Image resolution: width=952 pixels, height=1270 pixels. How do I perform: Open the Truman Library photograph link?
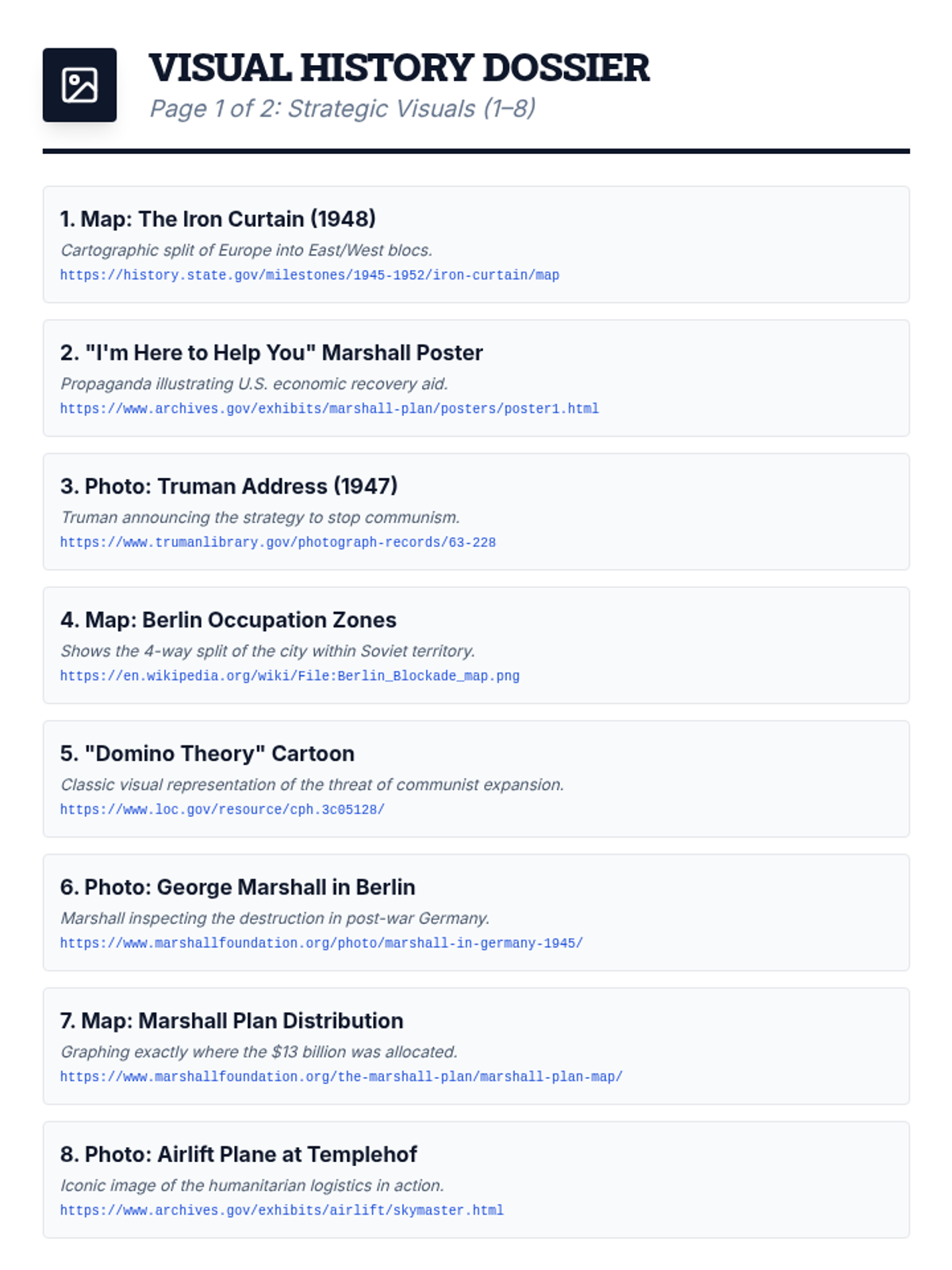click(x=278, y=542)
